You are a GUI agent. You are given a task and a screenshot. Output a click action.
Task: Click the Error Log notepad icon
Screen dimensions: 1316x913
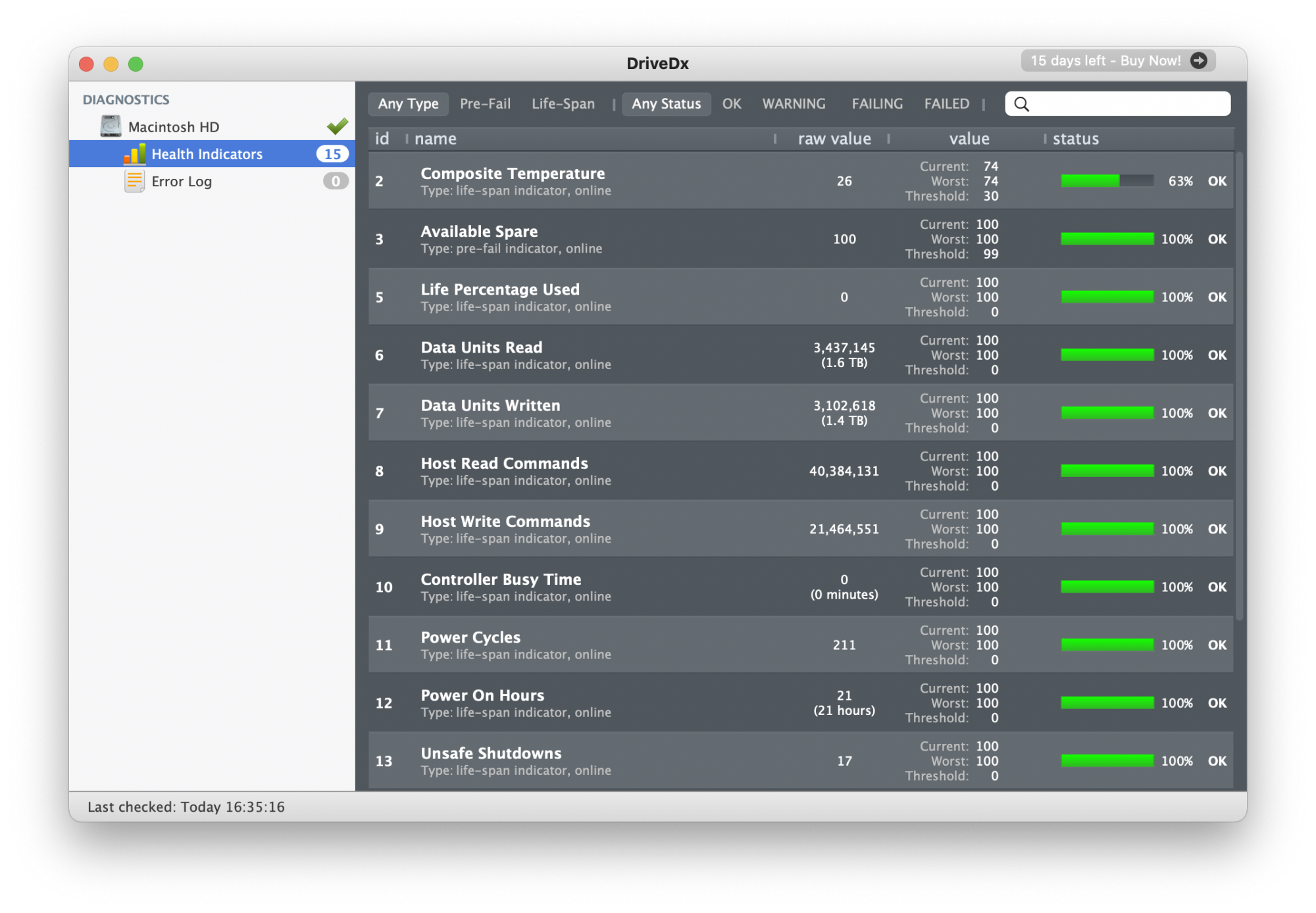[134, 181]
